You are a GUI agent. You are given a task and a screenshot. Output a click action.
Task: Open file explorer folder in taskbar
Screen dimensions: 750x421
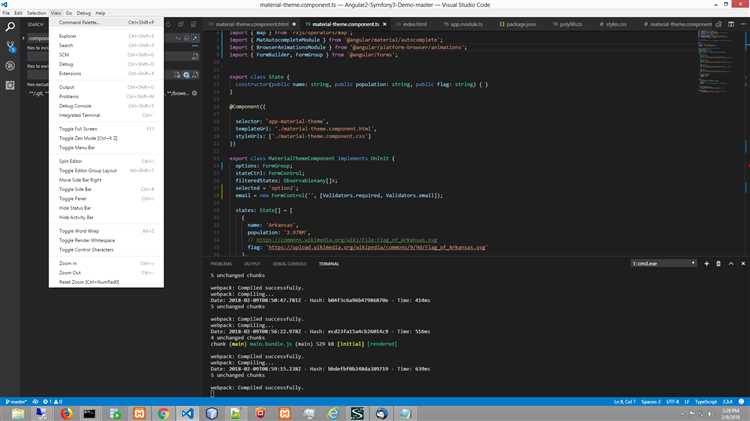pos(18,413)
